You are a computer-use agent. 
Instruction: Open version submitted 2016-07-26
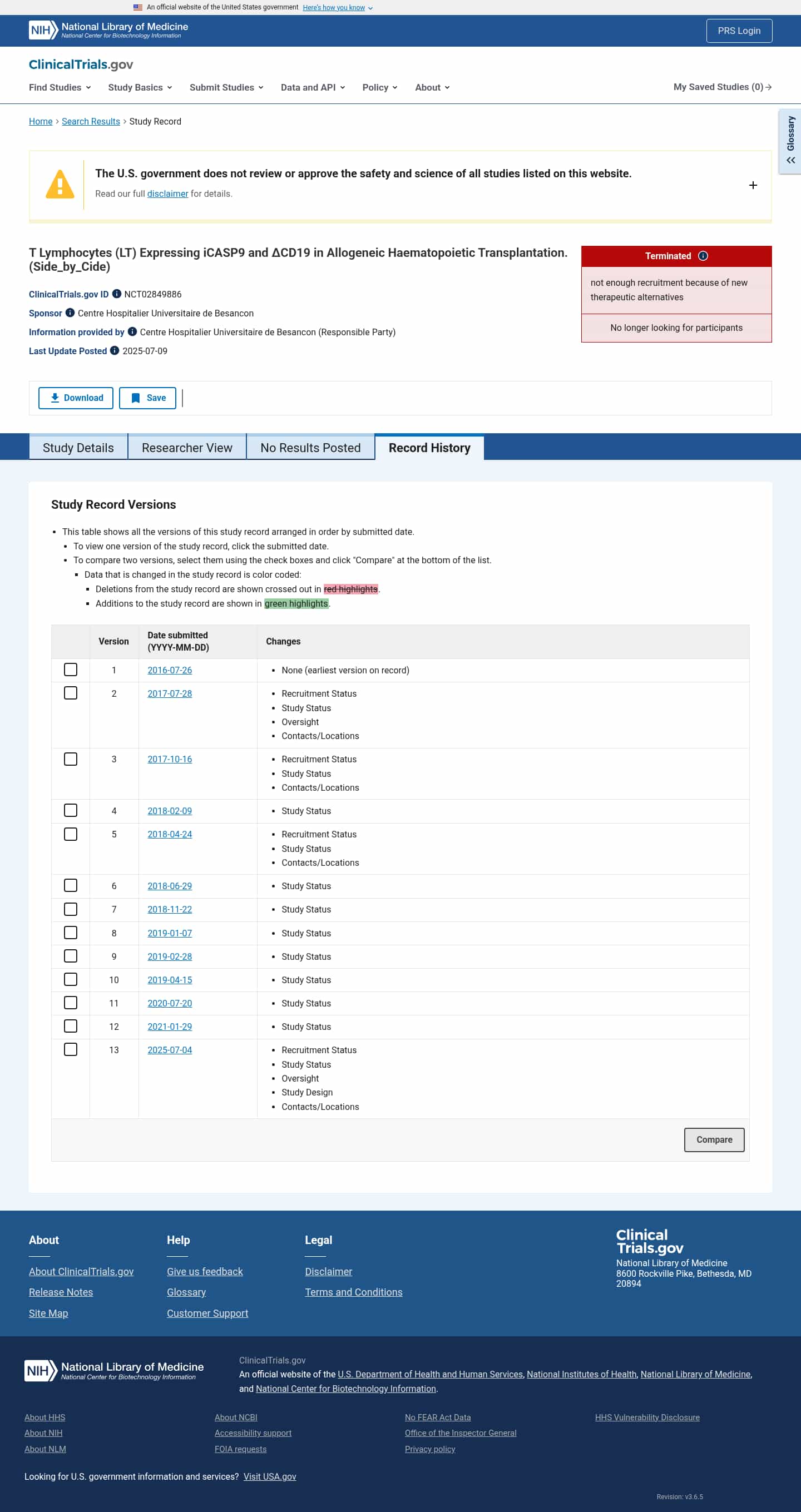170,670
